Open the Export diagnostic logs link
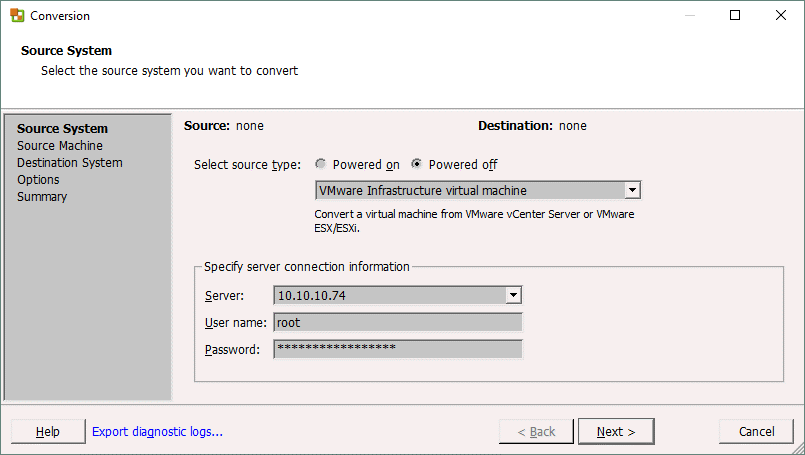This screenshot has height=455, width=805. click(157, 432)
